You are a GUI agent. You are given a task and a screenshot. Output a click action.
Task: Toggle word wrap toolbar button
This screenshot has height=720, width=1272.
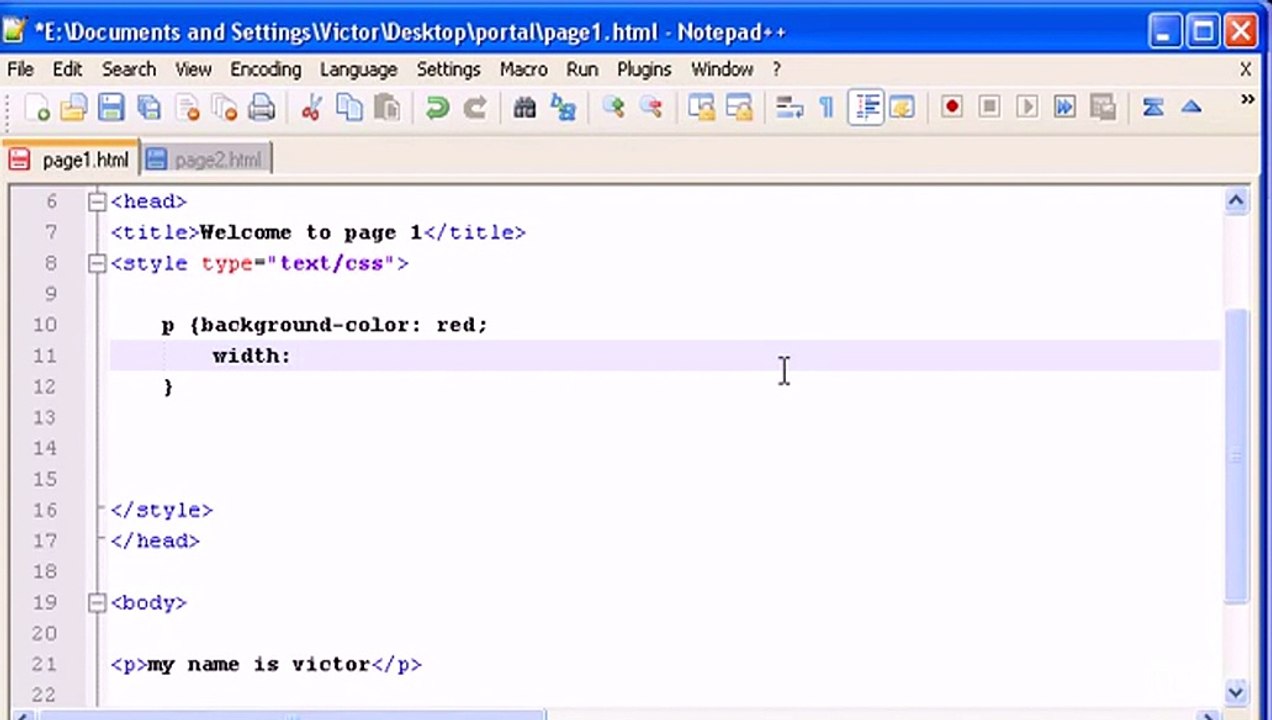pyautogui.click(x=789, y=108)
